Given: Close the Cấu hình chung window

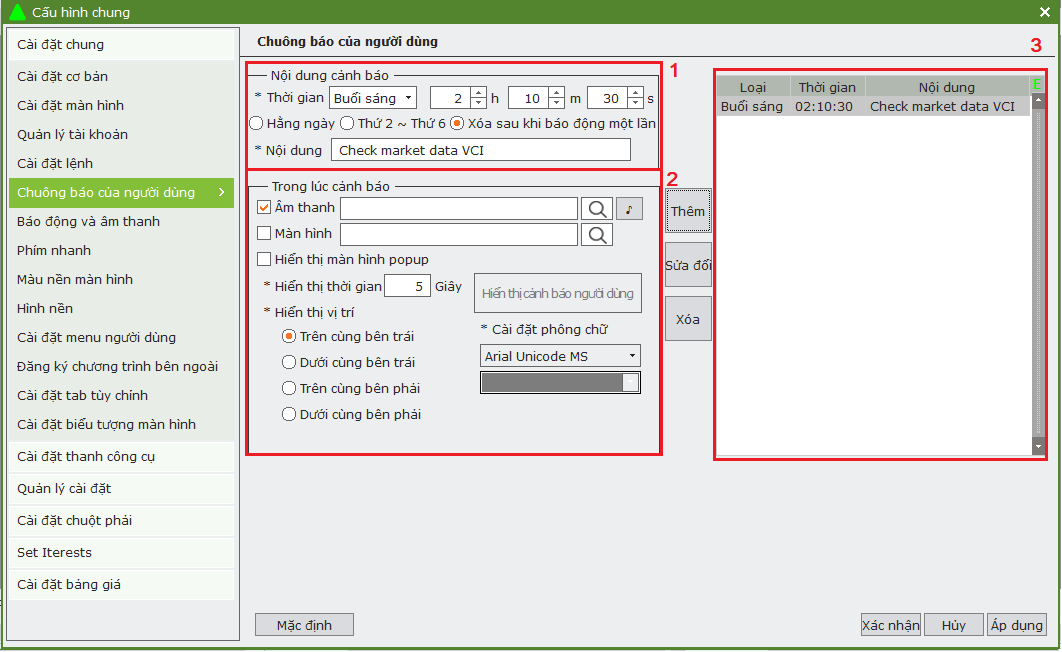Looking at the screenshot, I should click(x=1045, y=12).
